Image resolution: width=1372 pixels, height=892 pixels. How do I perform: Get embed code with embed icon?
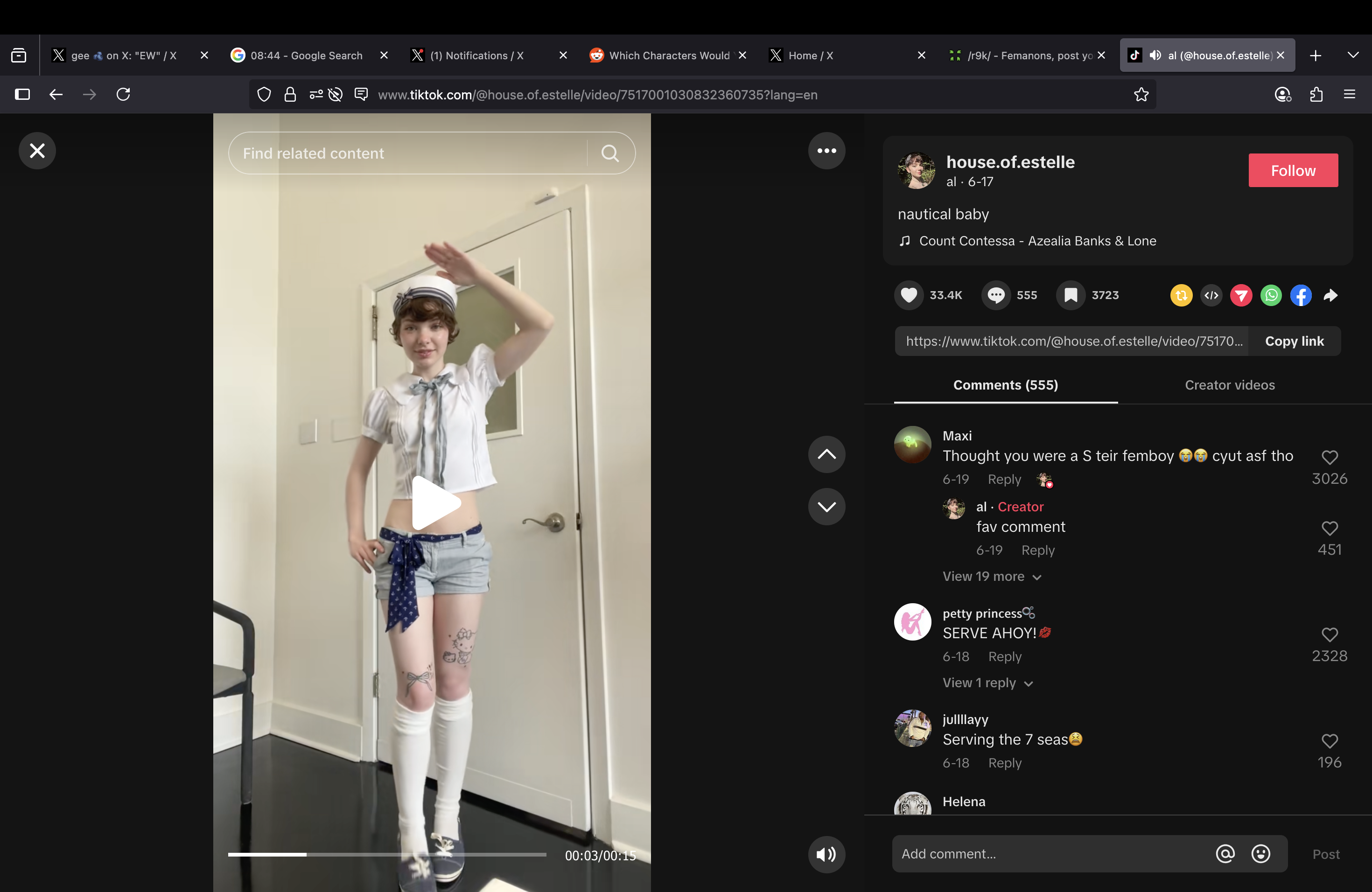[1211, 296]
